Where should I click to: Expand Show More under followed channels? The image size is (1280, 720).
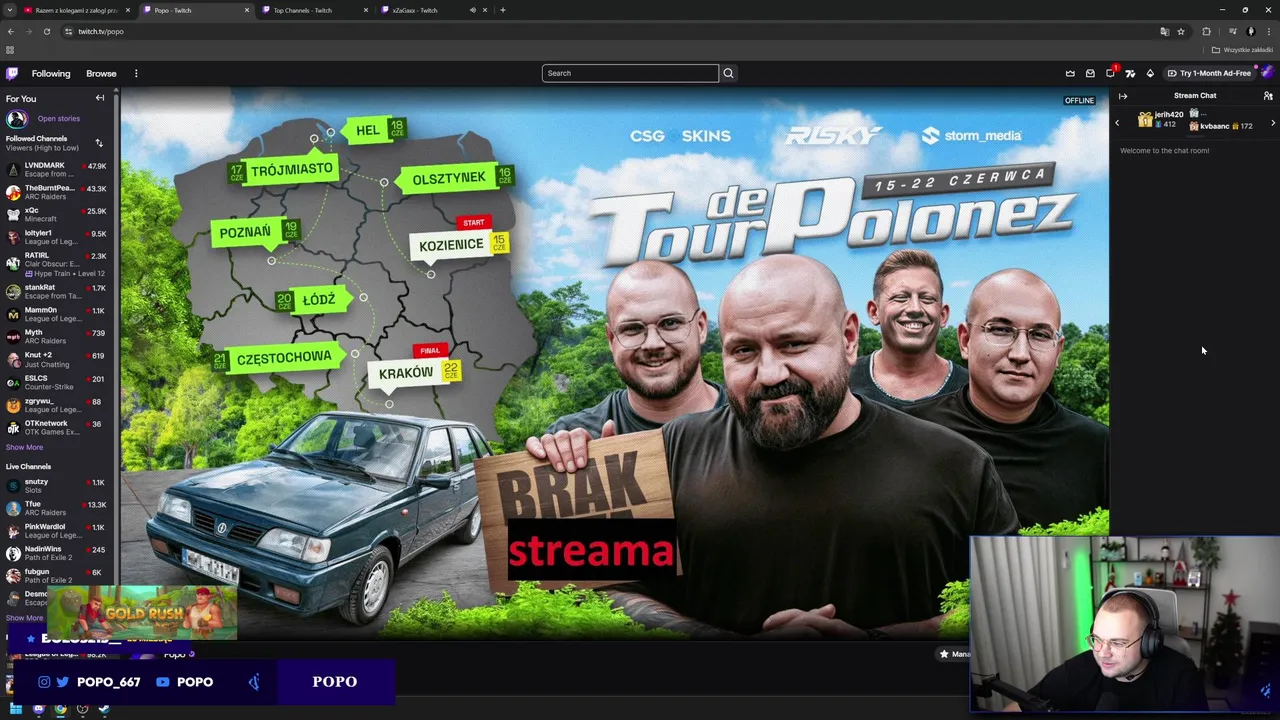pyautogui.click(x=24, y=447)
